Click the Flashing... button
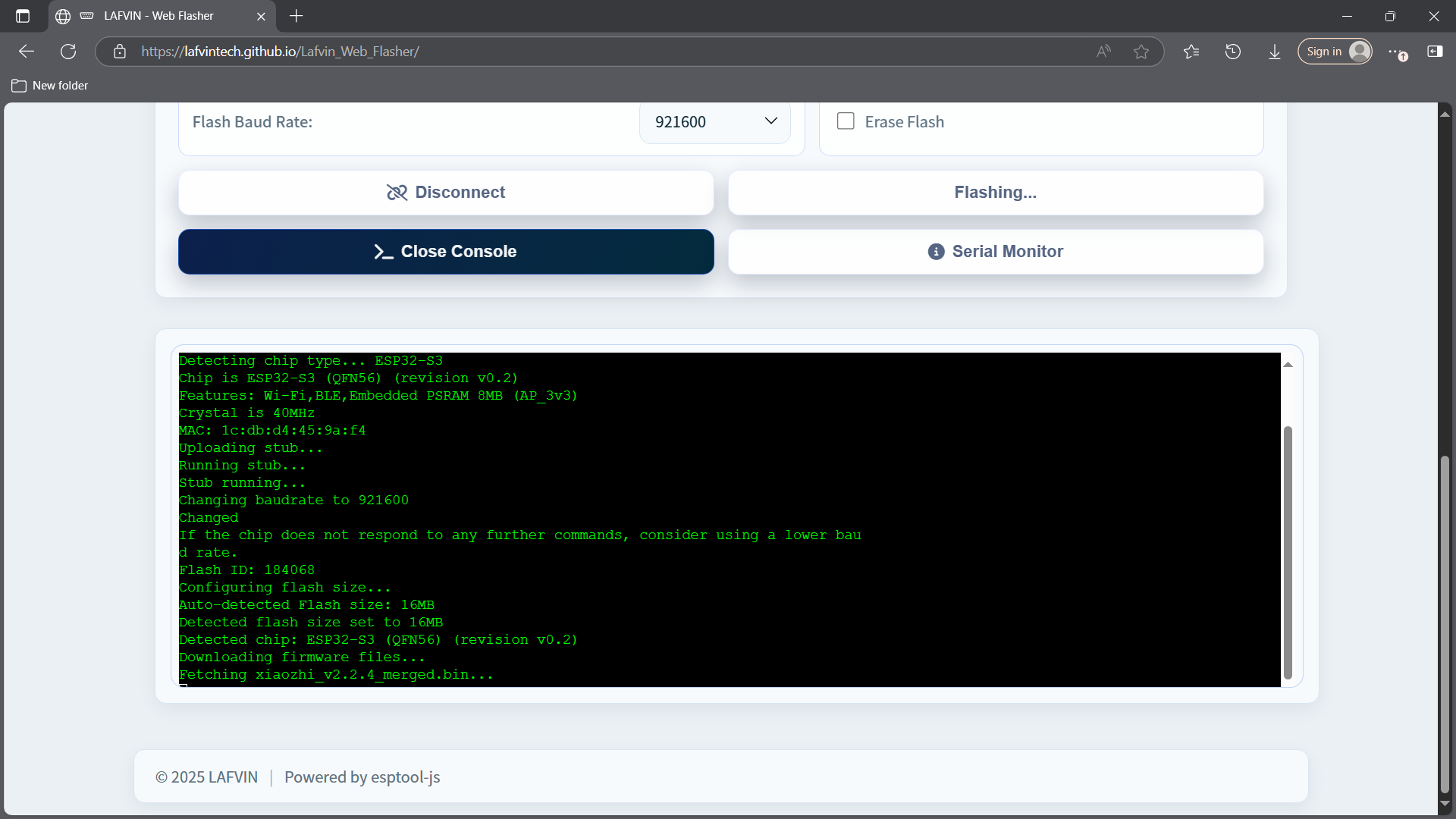The height and width of the screenshot is (819, 1456). 996,193
